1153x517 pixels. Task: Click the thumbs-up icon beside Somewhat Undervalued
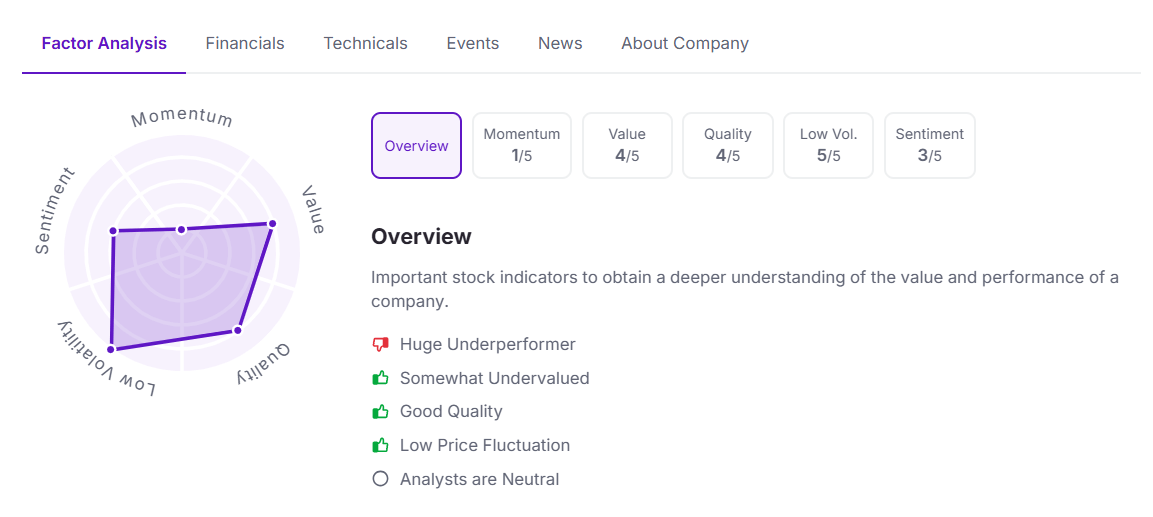tap(380, 378)
